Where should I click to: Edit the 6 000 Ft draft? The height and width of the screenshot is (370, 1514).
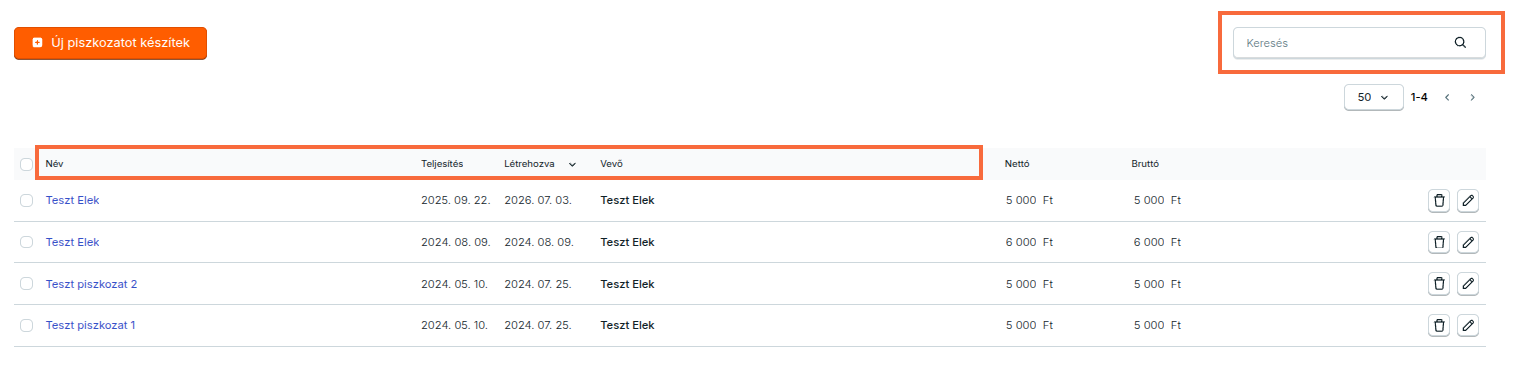click(x=1467, y=242)
